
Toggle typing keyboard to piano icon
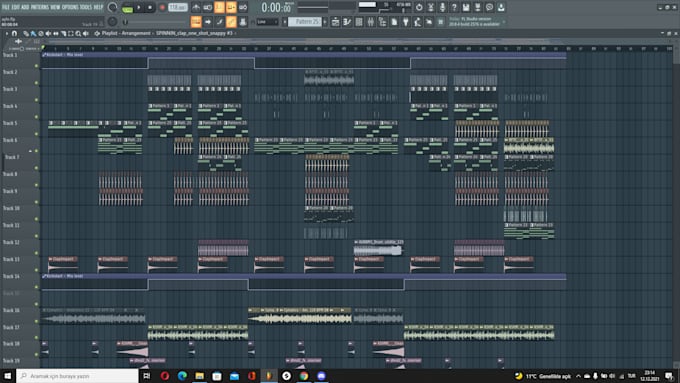pyautogui.click(x=196, y=22)
